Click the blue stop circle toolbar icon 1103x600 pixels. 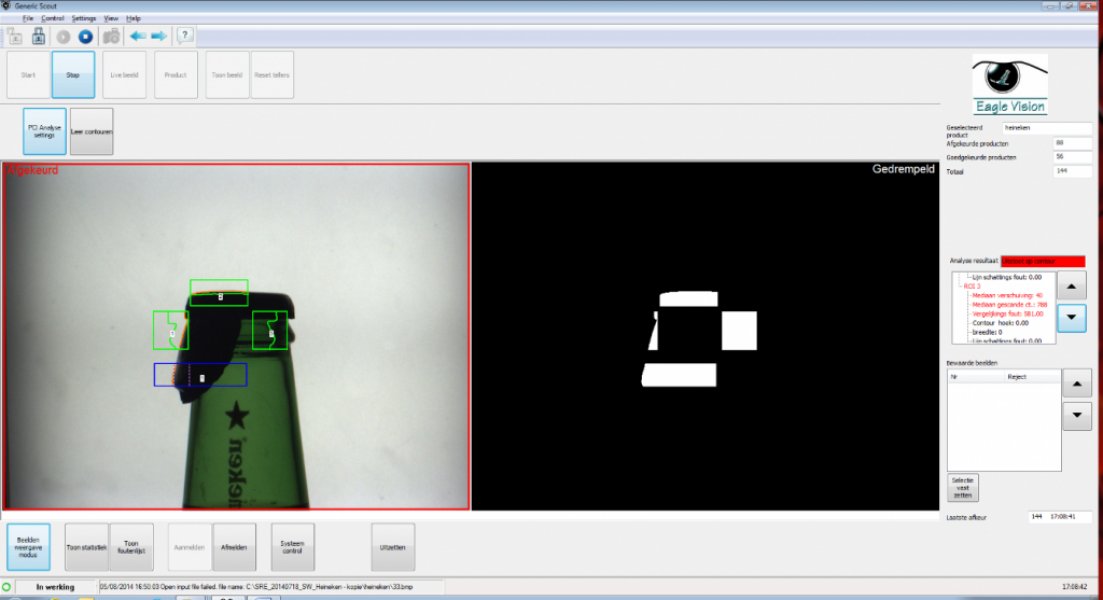pos(85,36)
